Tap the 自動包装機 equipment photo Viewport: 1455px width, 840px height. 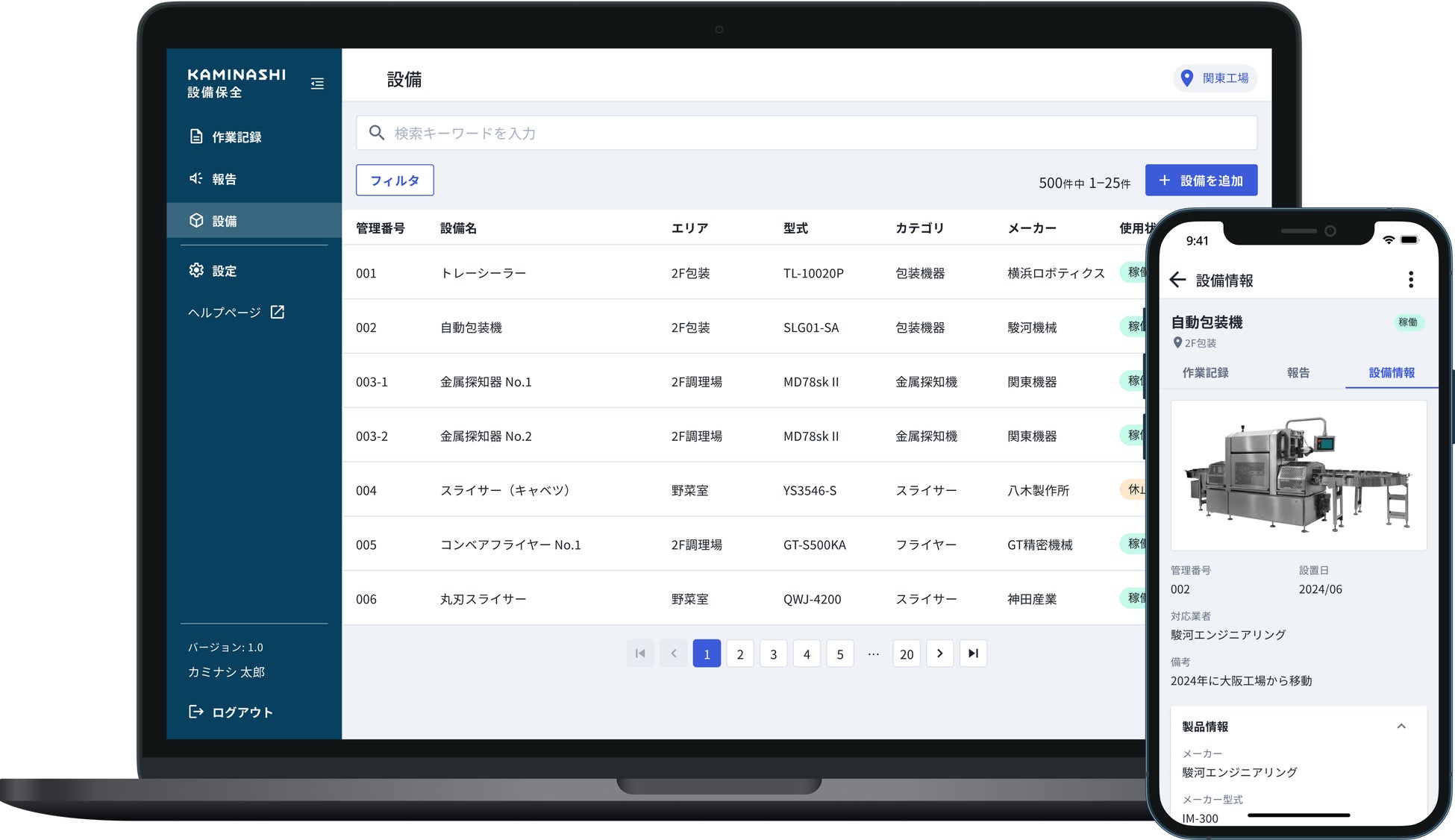pos(1298,476)
